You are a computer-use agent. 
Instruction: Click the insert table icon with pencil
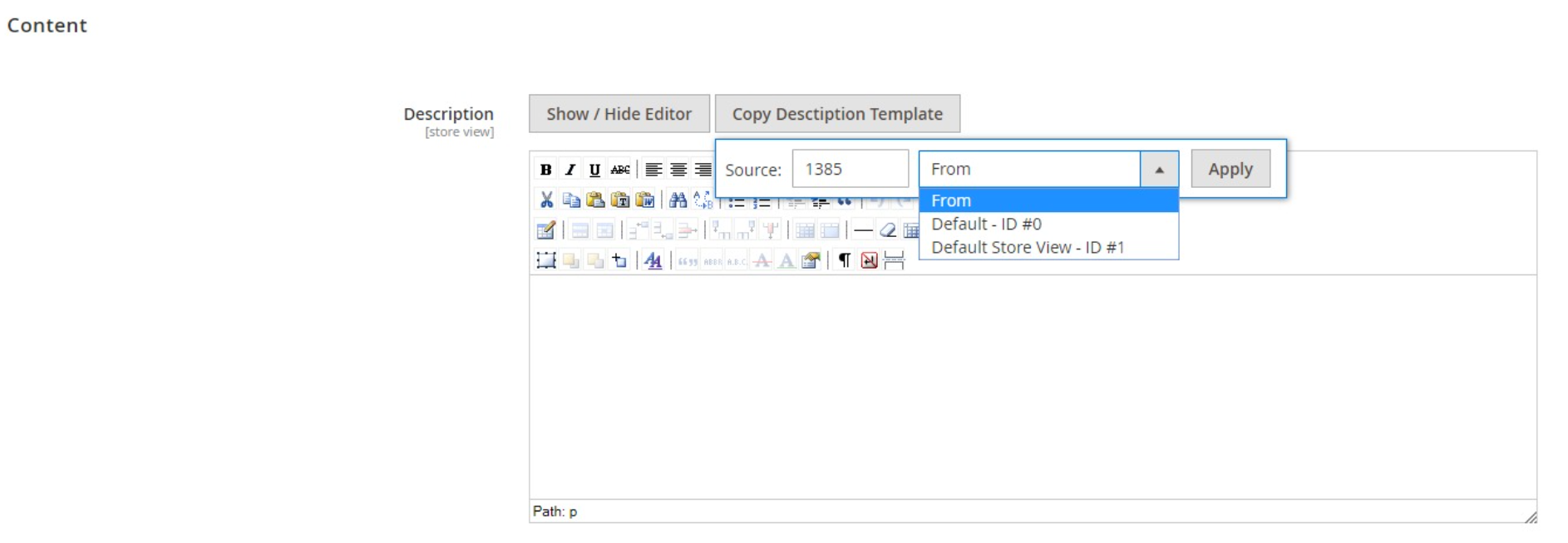coord(546,230)
